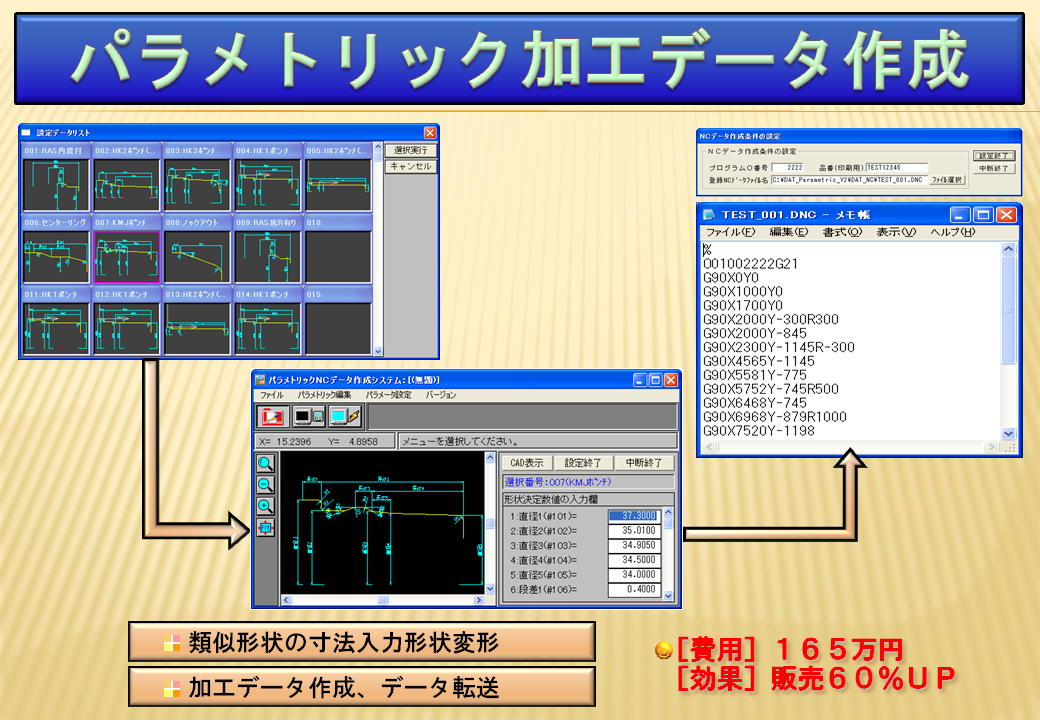The height and width of the screenshot is (720, 1040).
Task: Close the 設定データリスト window
Action: [x=430, y=133]
